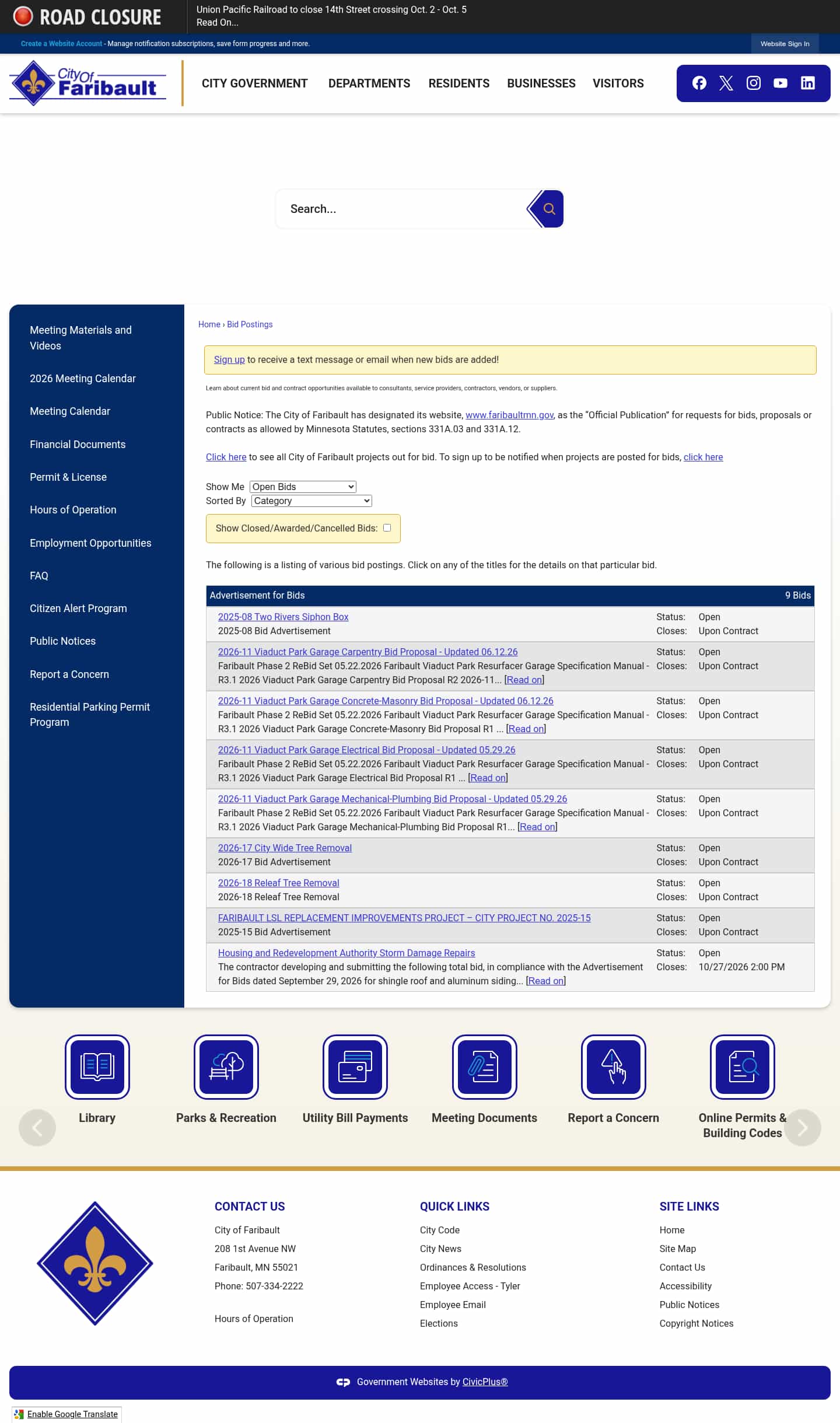The image size is (840, 1423).
Task: Click the Sign up notification link
Action: click(229, 359)
